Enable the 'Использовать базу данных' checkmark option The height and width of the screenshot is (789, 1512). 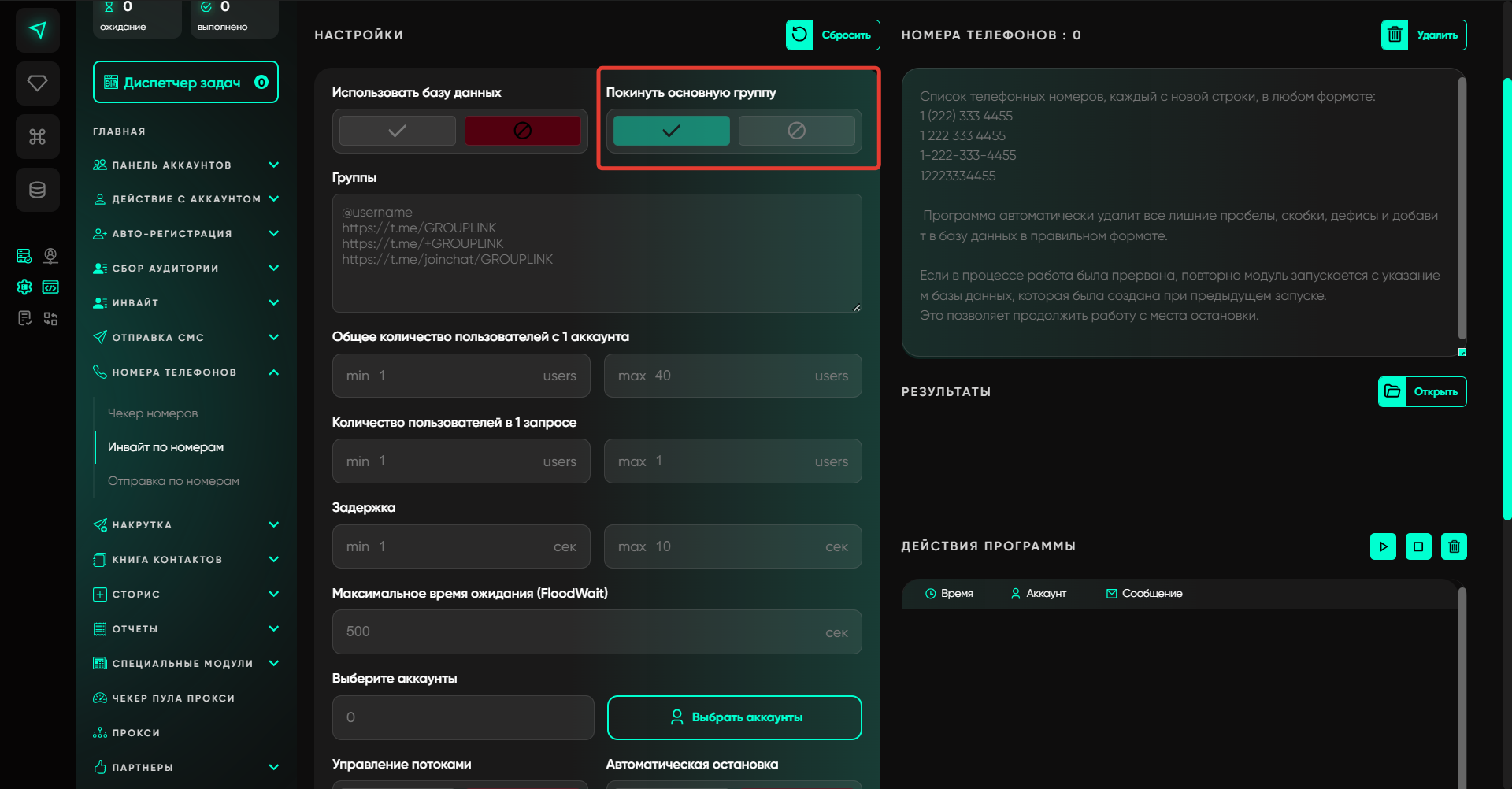coord(398,131)
